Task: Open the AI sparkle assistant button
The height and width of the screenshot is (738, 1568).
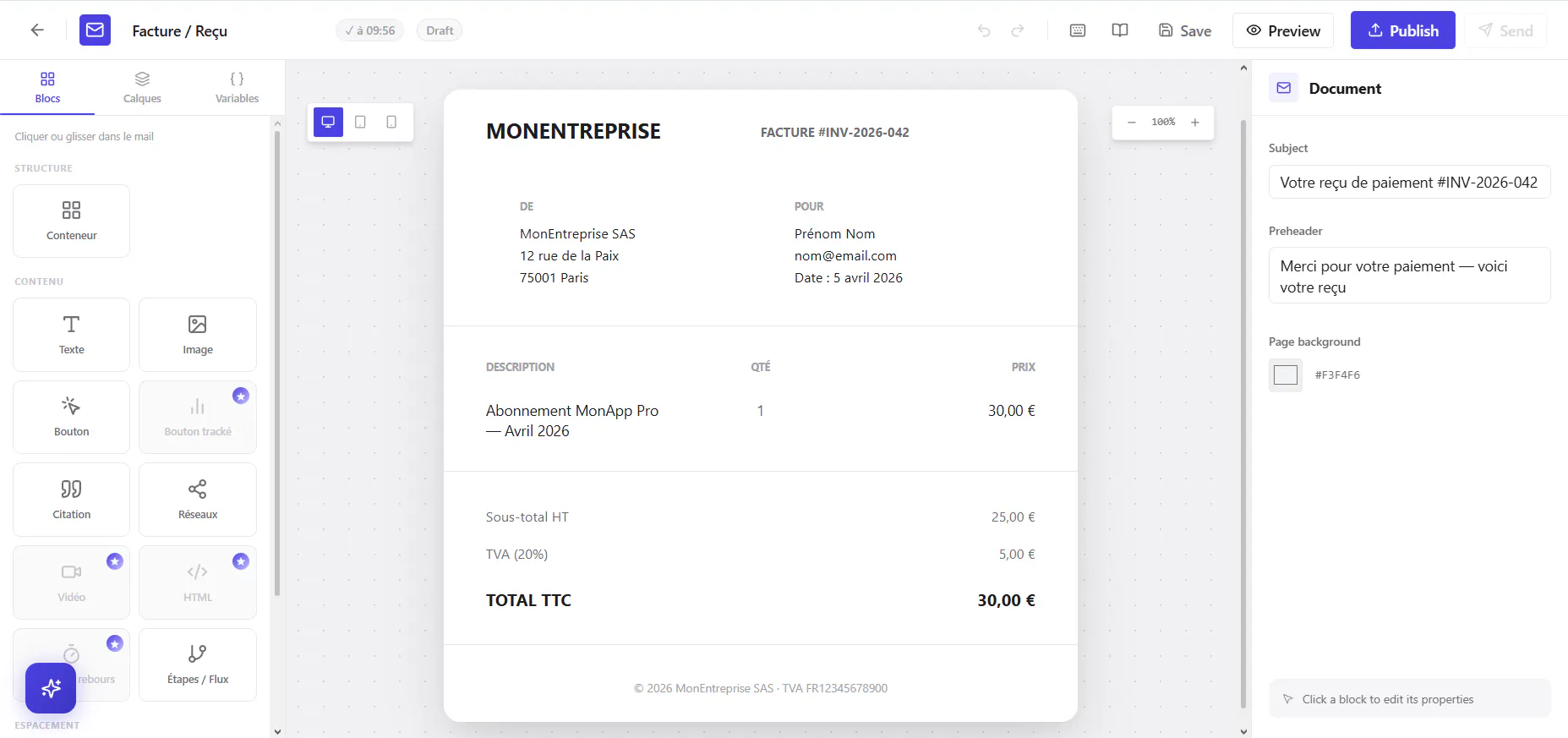Action: 51,688
